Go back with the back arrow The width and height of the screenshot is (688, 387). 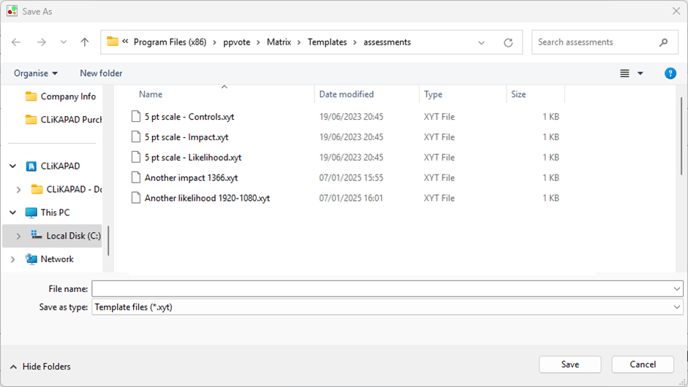tap(16, 42)
